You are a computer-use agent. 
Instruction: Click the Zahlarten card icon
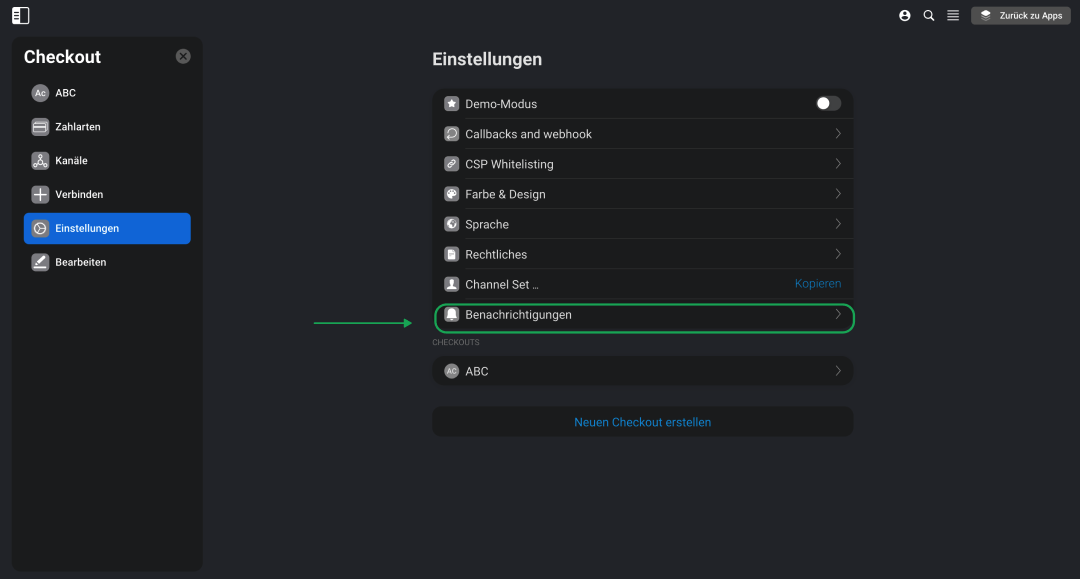click(x=40, y=127)
